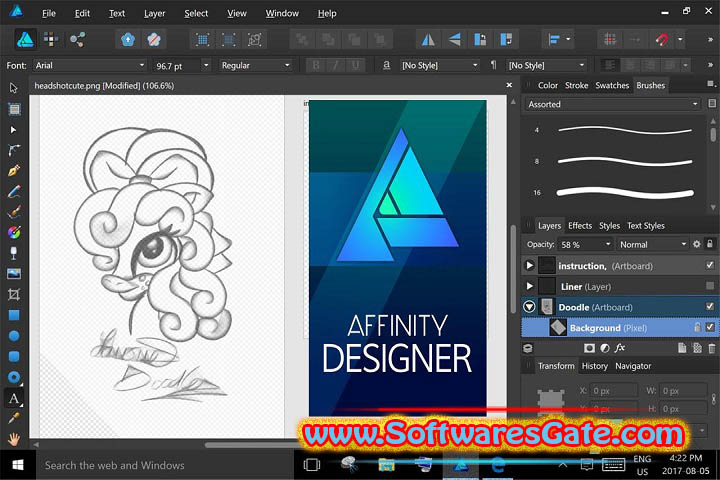The width and height of the screenshot is (720, 480).
Task: Switch to Export Persona
Action: [x=77, y=40]
